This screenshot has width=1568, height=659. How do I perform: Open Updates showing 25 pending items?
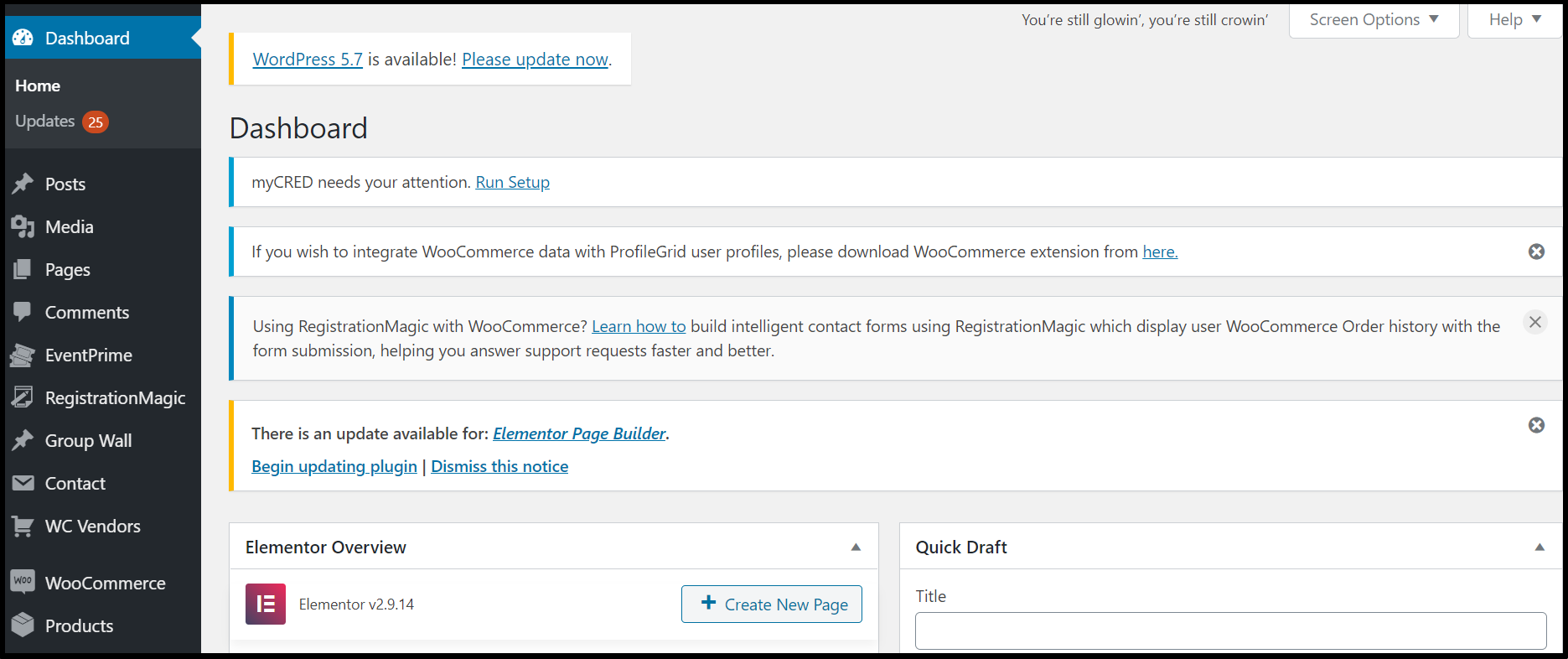tap(44, 121)
